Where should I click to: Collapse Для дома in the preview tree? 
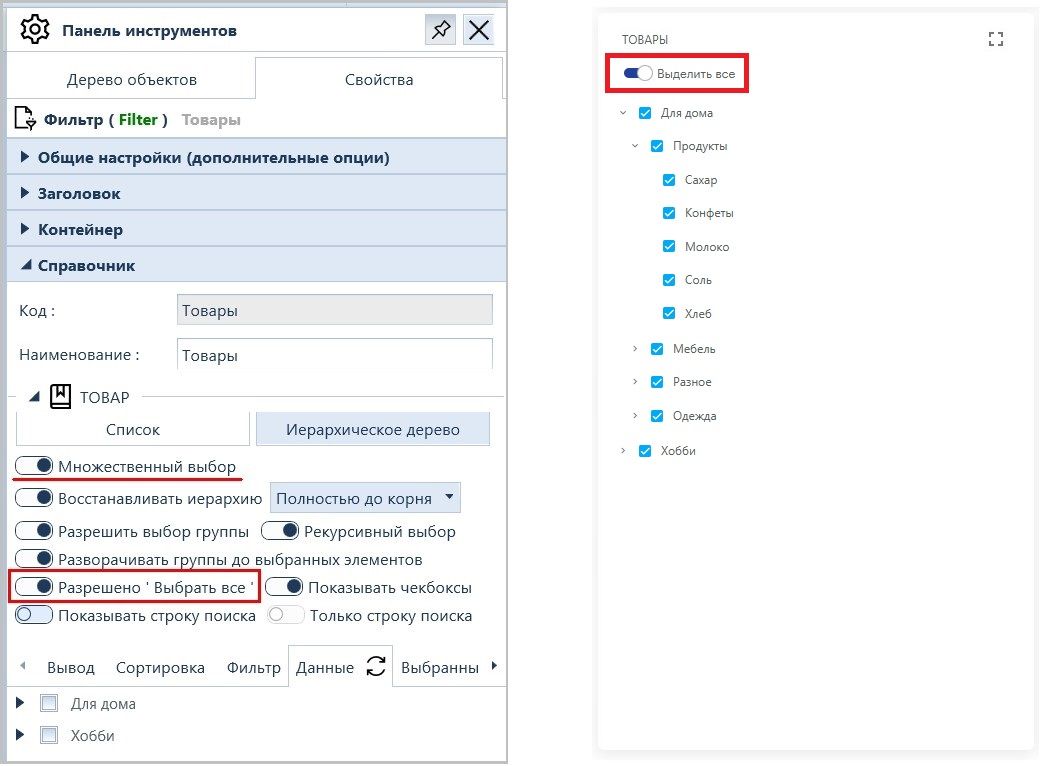(x=623, y=113)
